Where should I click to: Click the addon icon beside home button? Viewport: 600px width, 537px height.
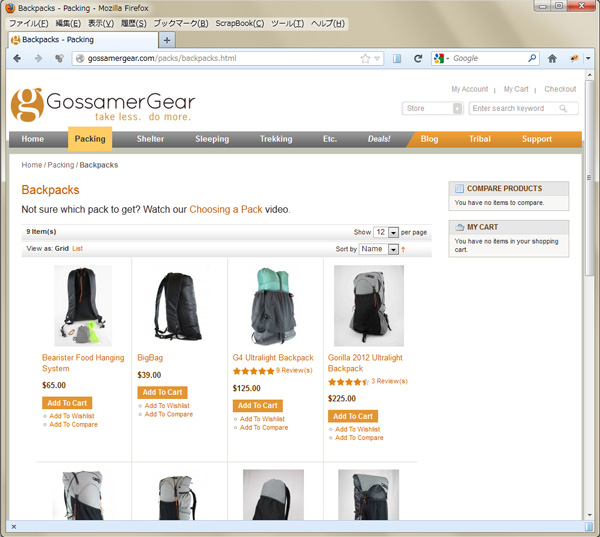(574, 59)
